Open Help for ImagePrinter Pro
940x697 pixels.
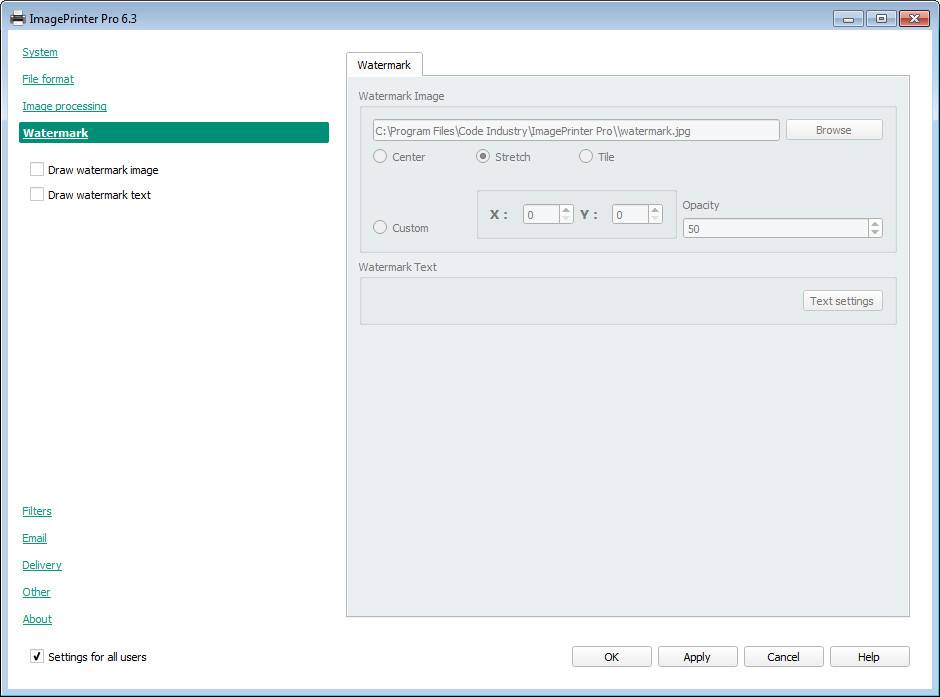(x=869, y=657)
